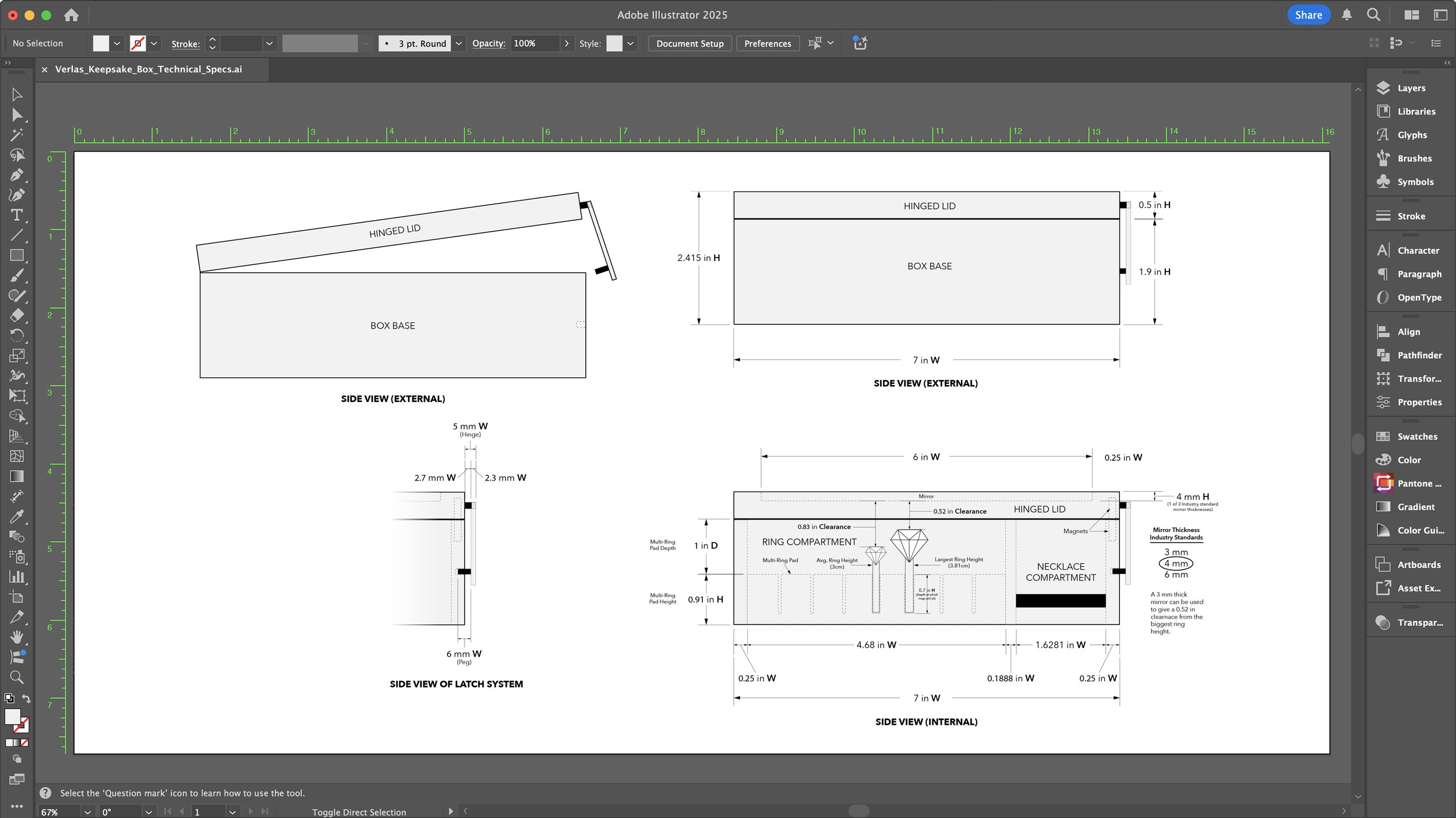Open the Properties panel tab
This screenshot has height=818, width=1456.
click(1410, 402)
